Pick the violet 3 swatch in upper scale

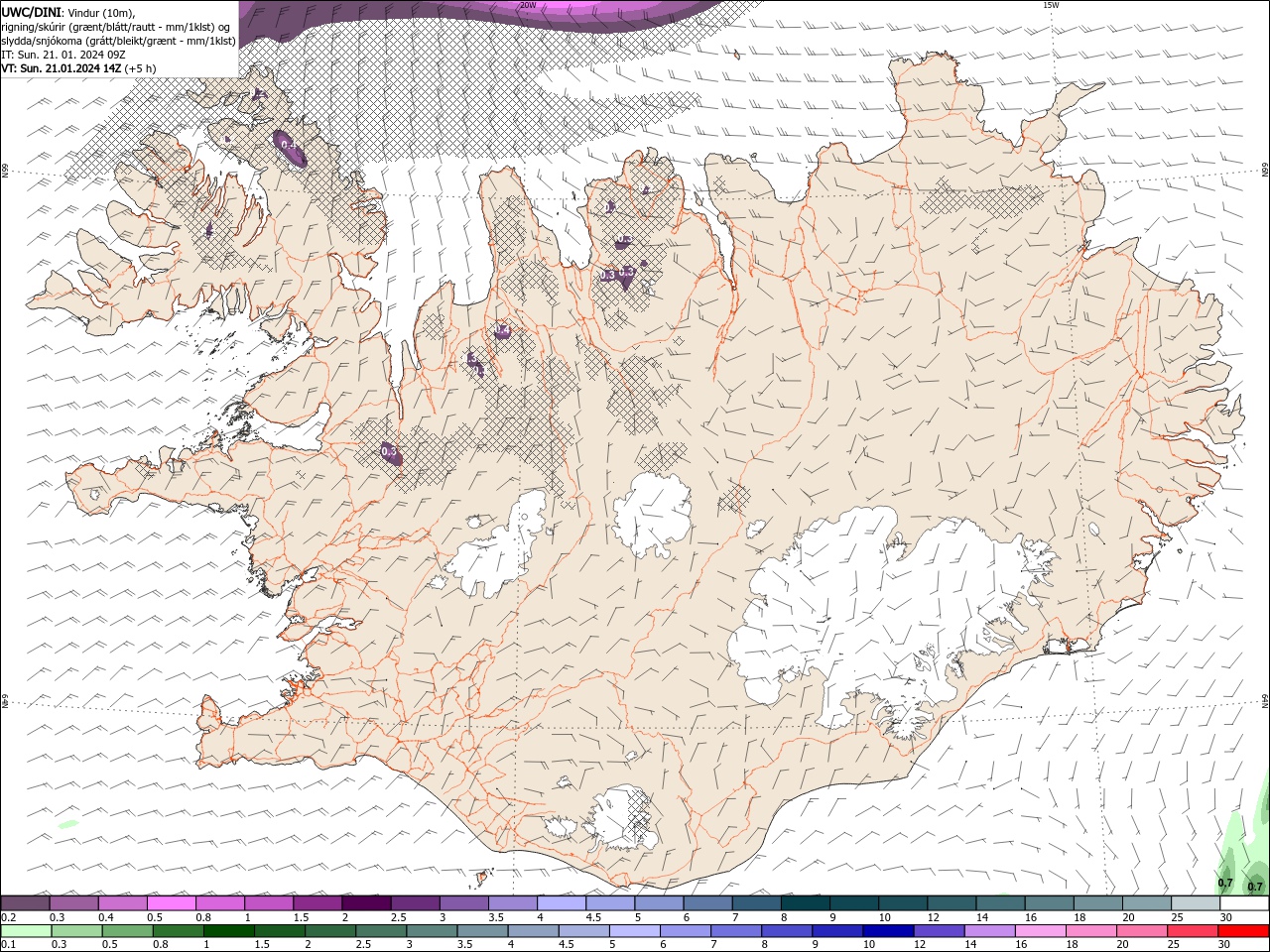(464, 903)
